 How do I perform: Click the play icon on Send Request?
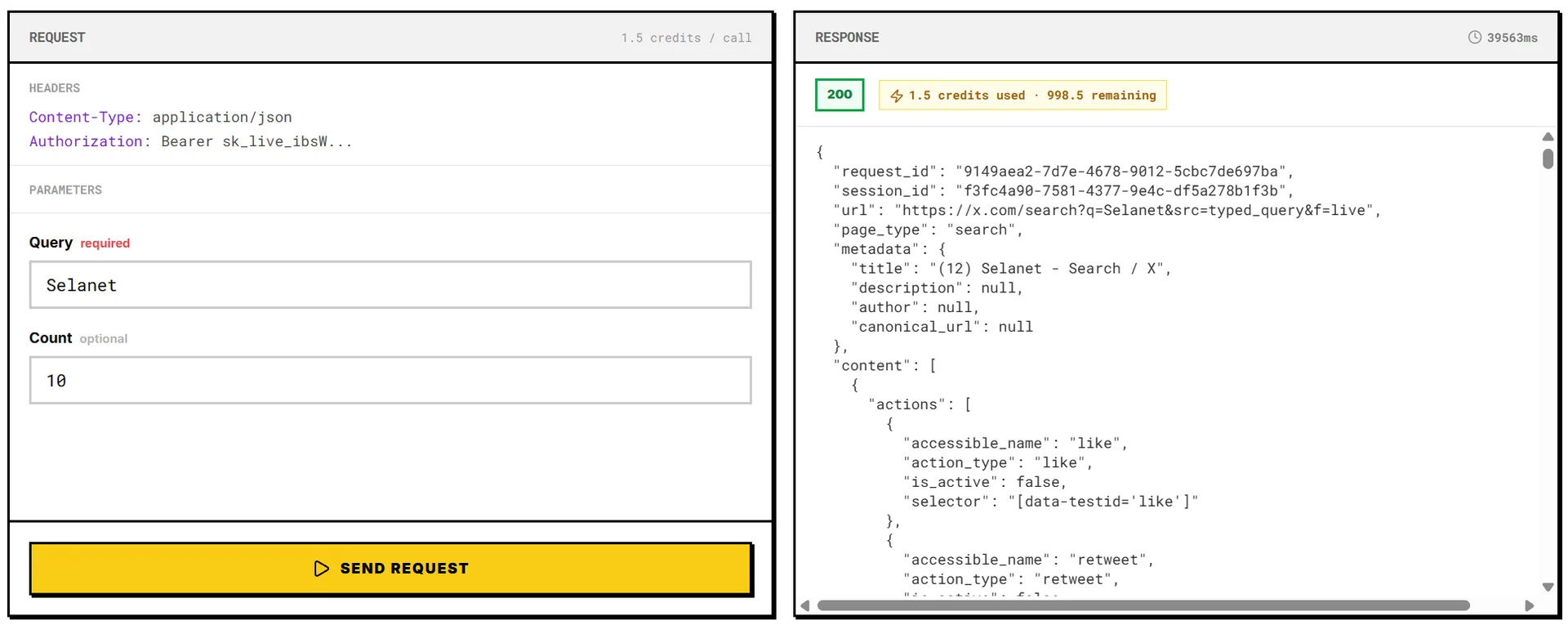pos(322,569)
